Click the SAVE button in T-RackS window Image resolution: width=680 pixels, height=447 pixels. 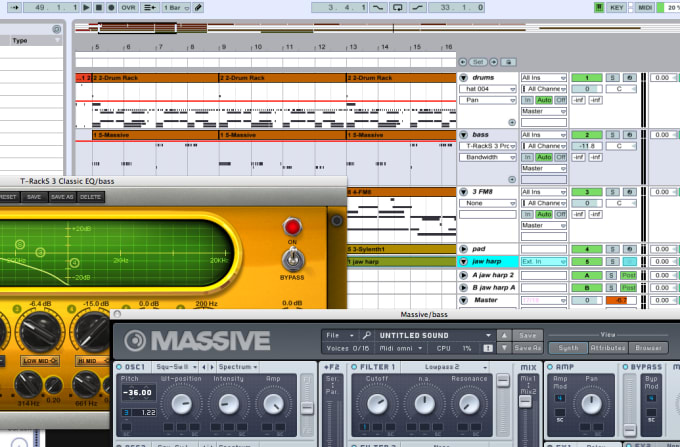34,197
